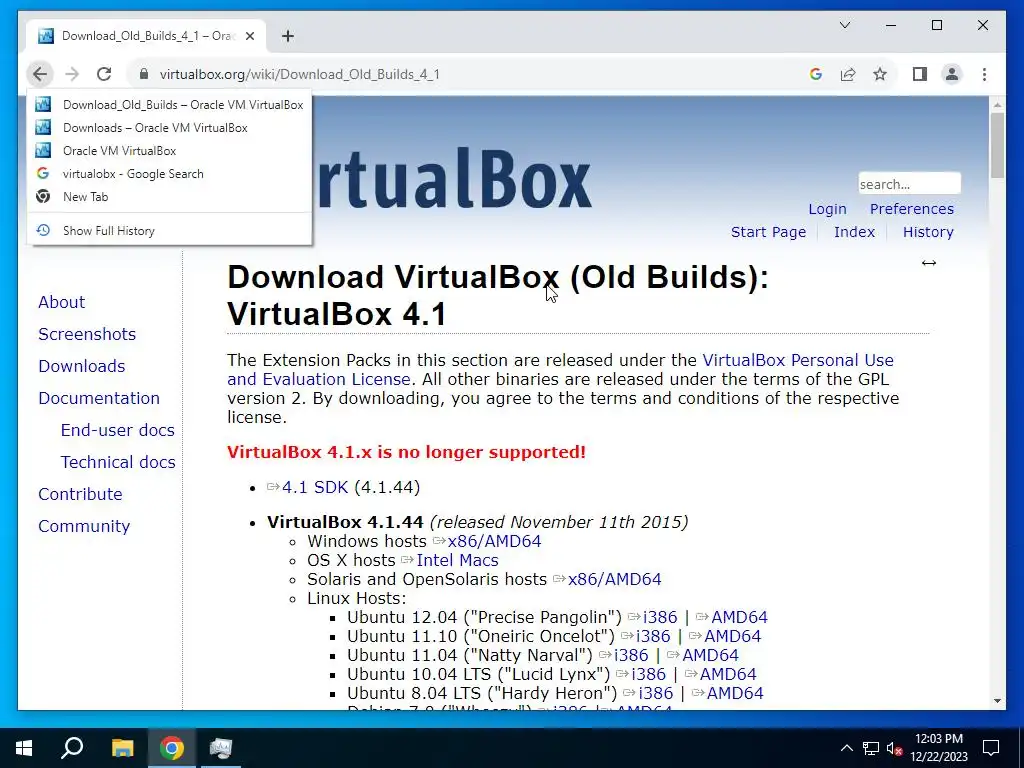Open the notification center icon
The width and height of the screenshot is (1024, 768).
coord(991,748)
